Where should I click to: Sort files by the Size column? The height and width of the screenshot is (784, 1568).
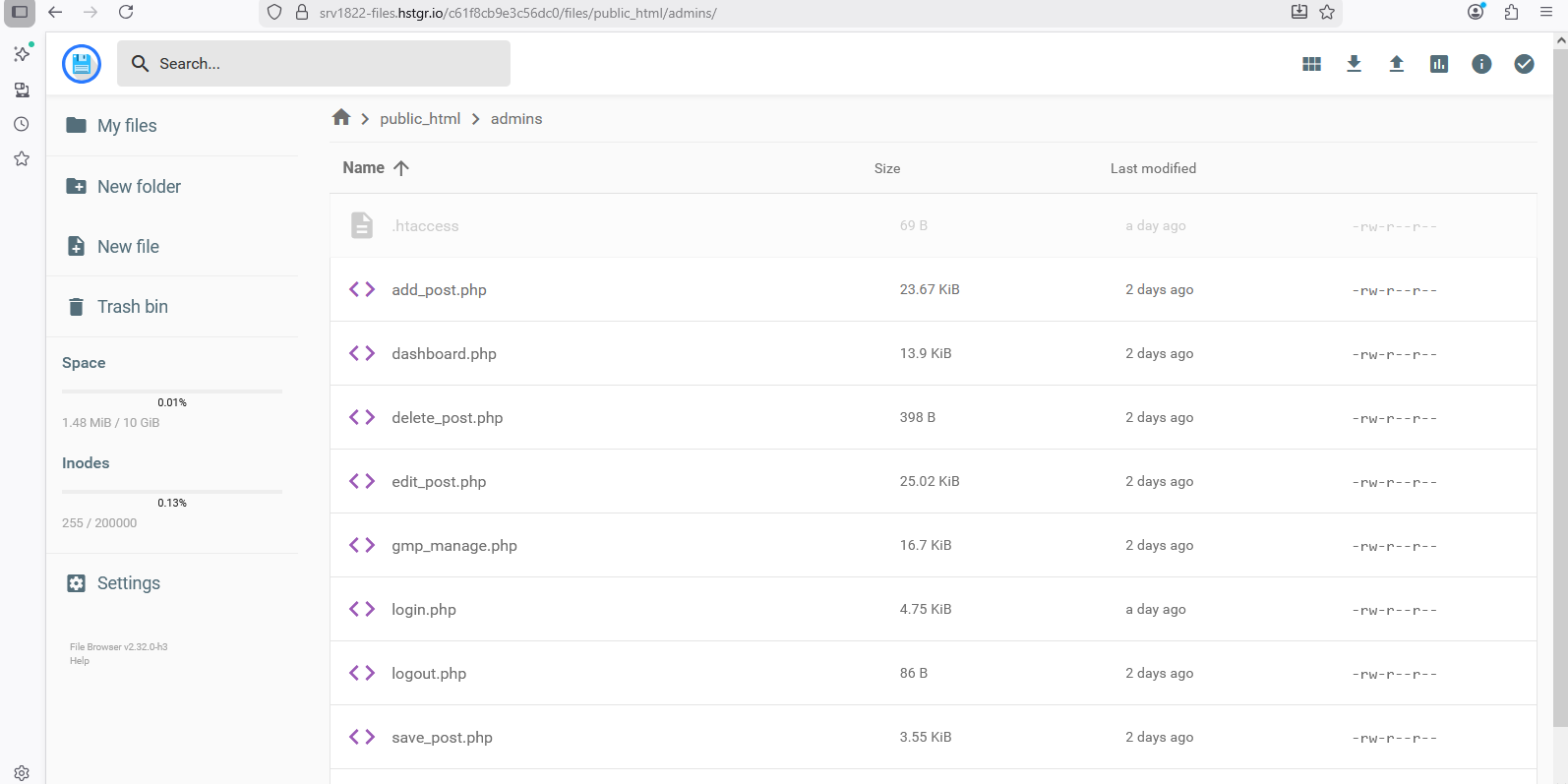(886, 168)
